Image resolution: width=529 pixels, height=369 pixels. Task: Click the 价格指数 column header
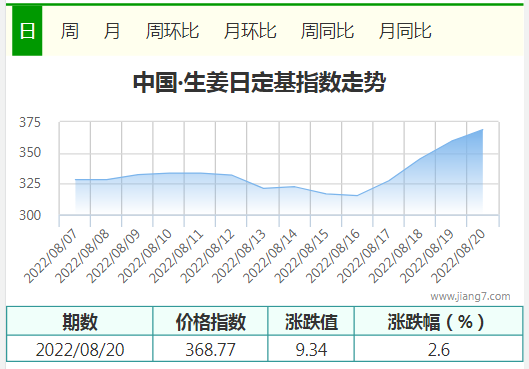(210, 321)
